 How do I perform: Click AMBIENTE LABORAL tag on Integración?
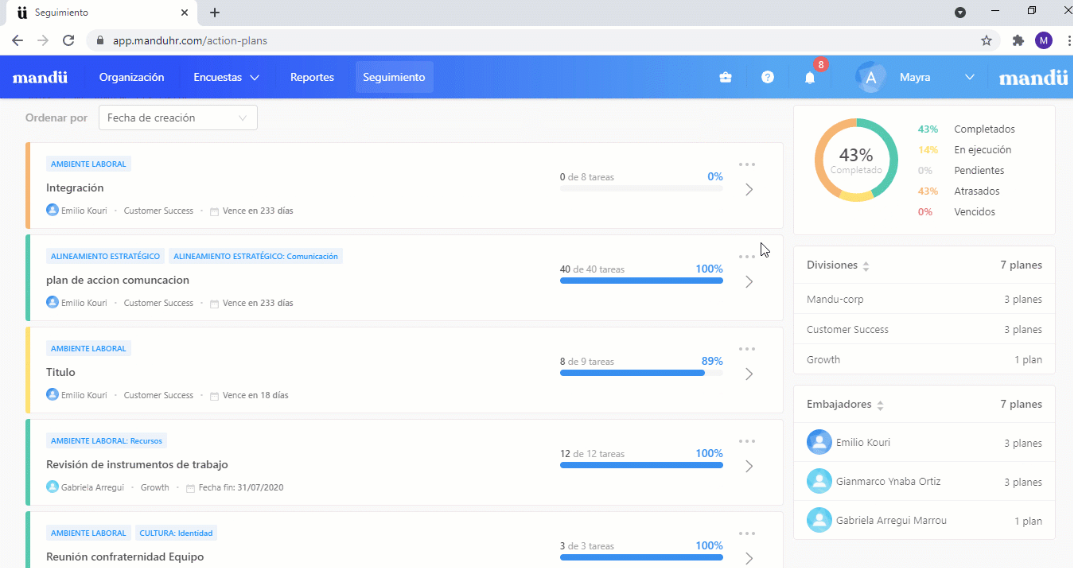pyautogui.click(x=88, y=164)
